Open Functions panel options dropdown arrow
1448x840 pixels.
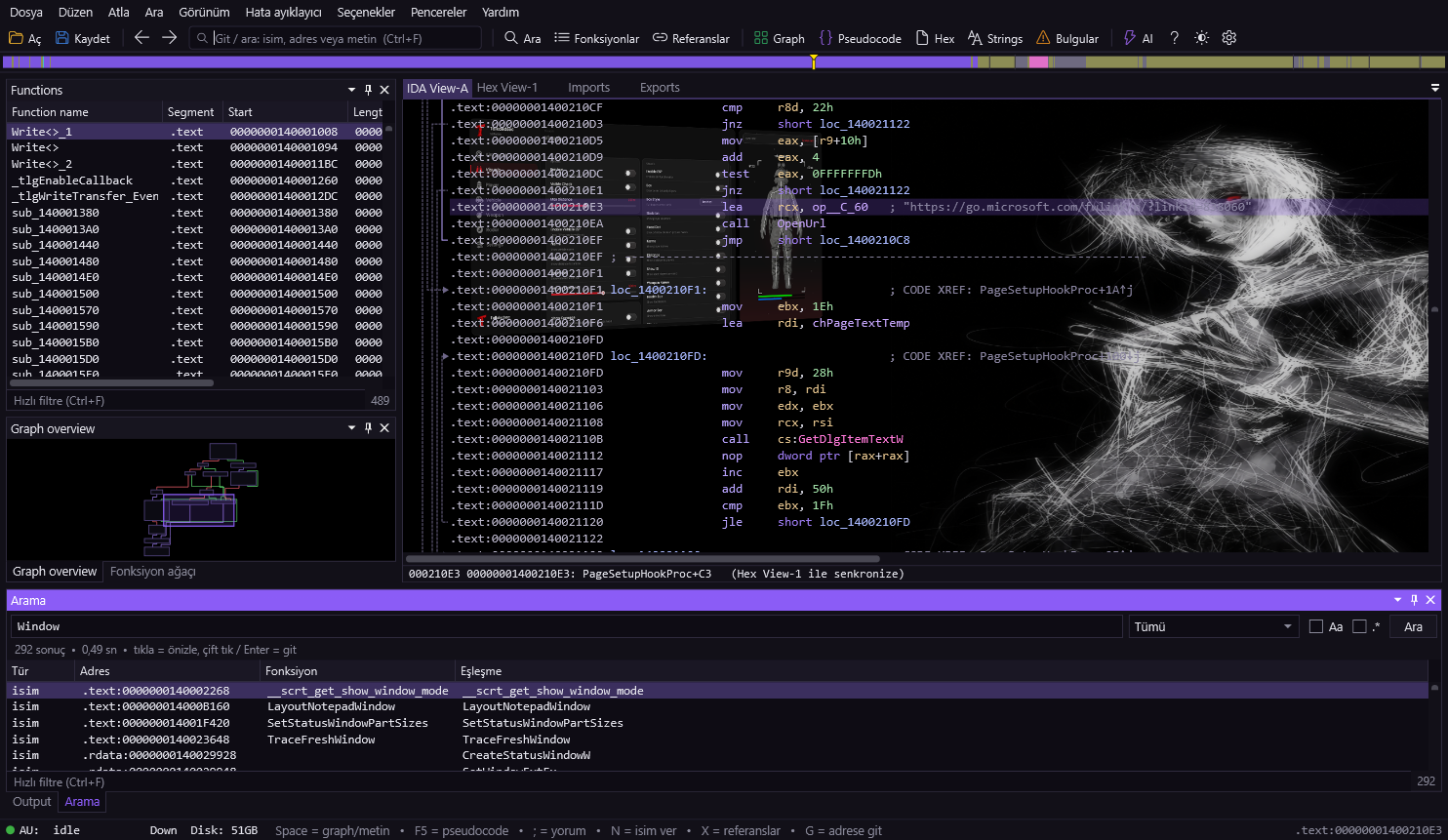(351, 90)
